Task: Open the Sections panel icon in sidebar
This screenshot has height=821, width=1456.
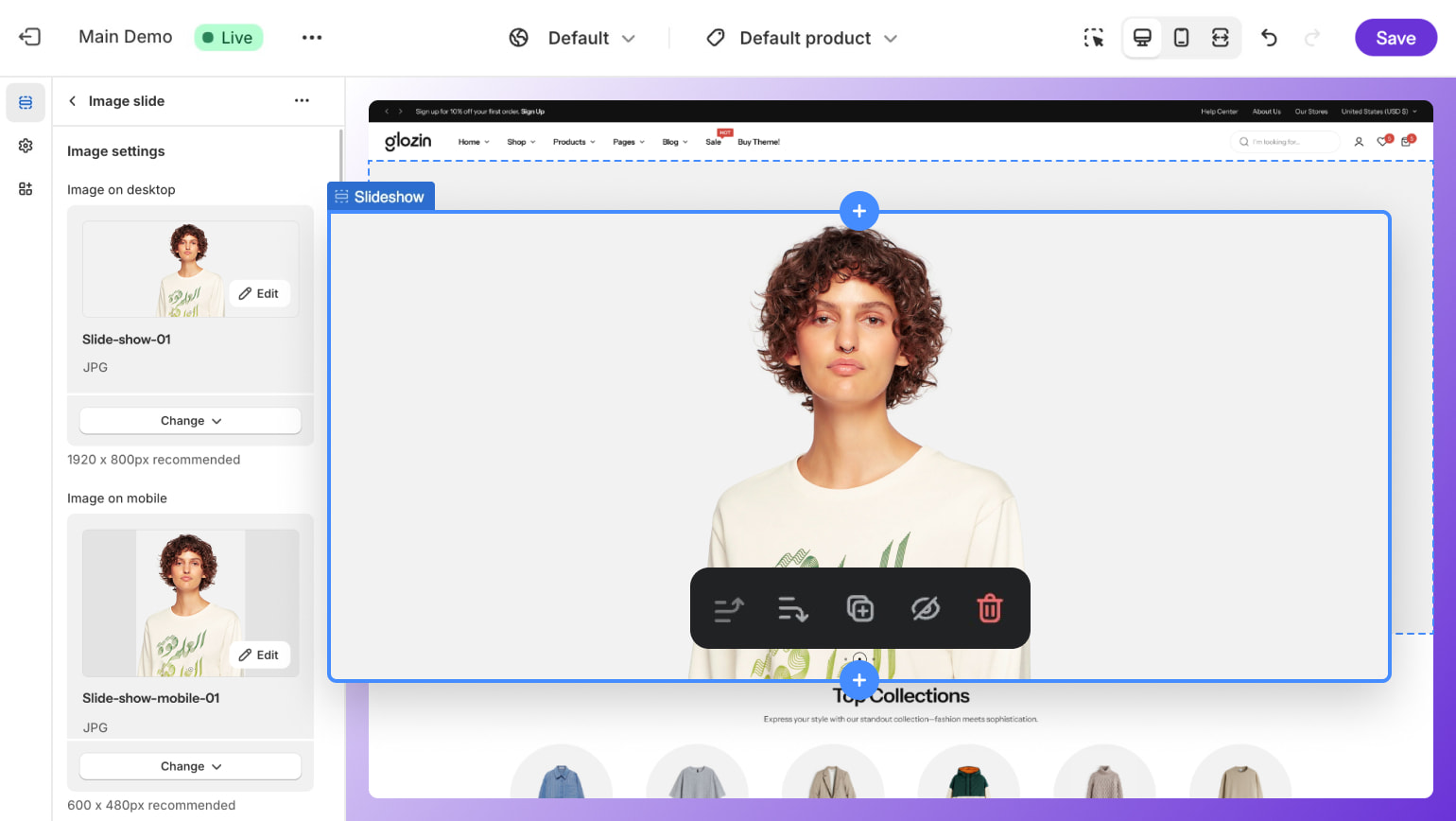Action: [26, 102]
